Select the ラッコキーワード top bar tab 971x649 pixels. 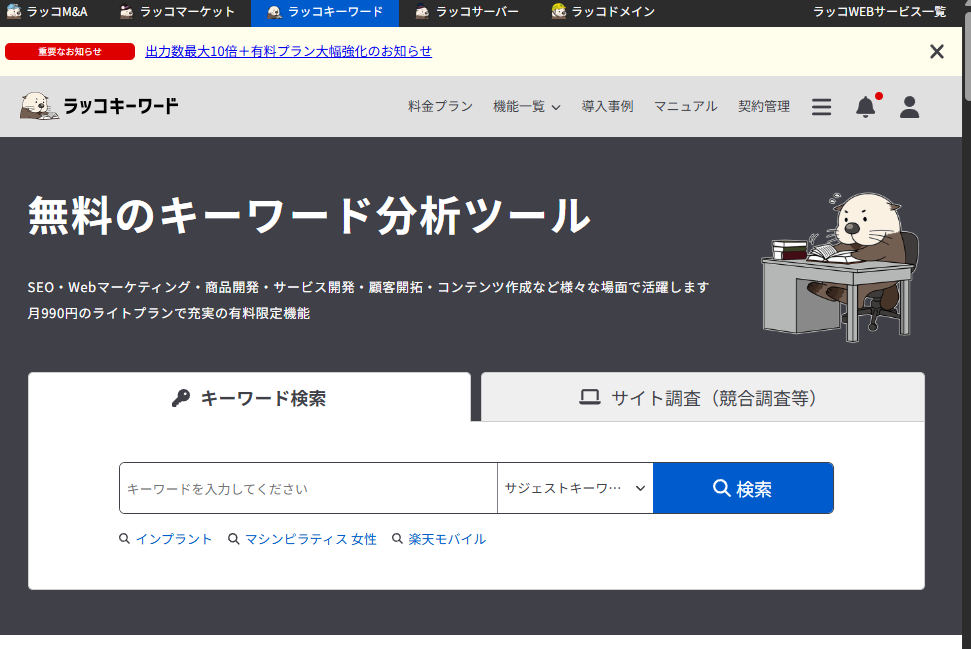point(324,12)
